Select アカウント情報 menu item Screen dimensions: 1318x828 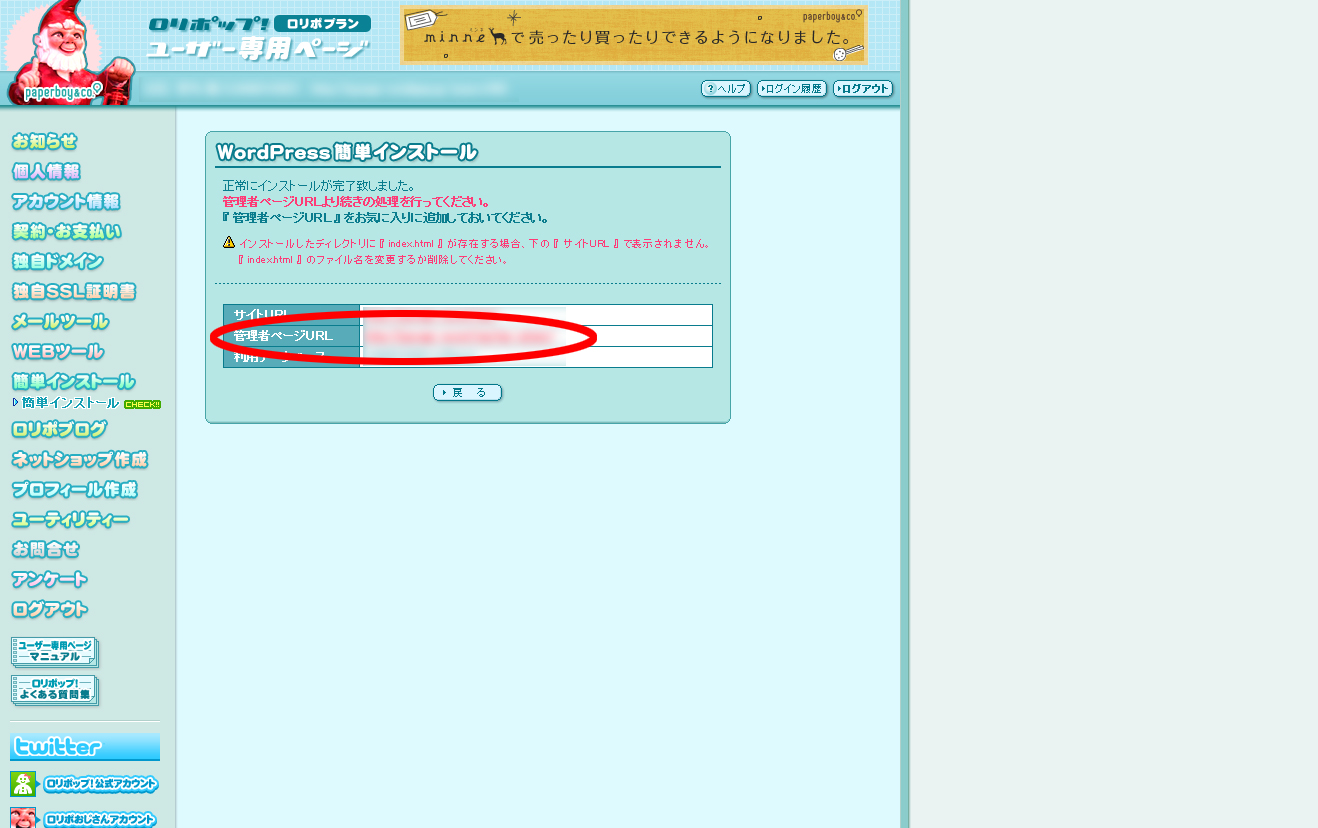pos(66,202)
